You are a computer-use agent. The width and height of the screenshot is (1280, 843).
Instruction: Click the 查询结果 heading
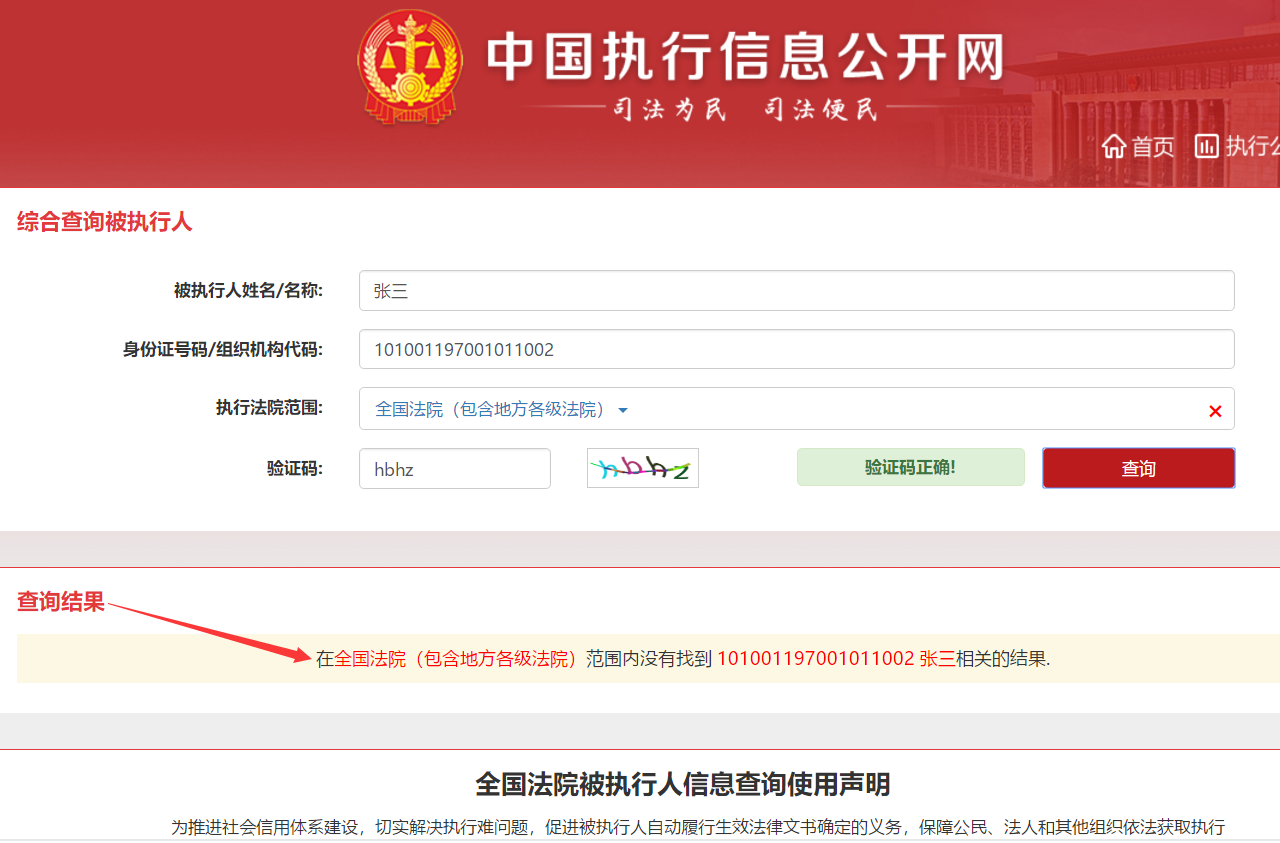pos(61,601)
